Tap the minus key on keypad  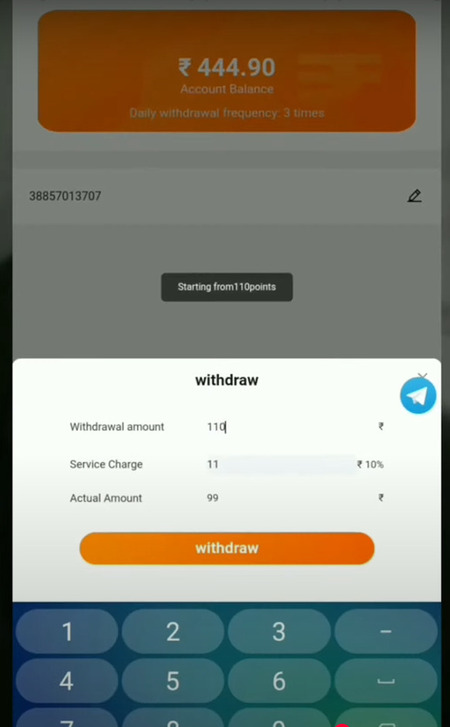[386, 631]
